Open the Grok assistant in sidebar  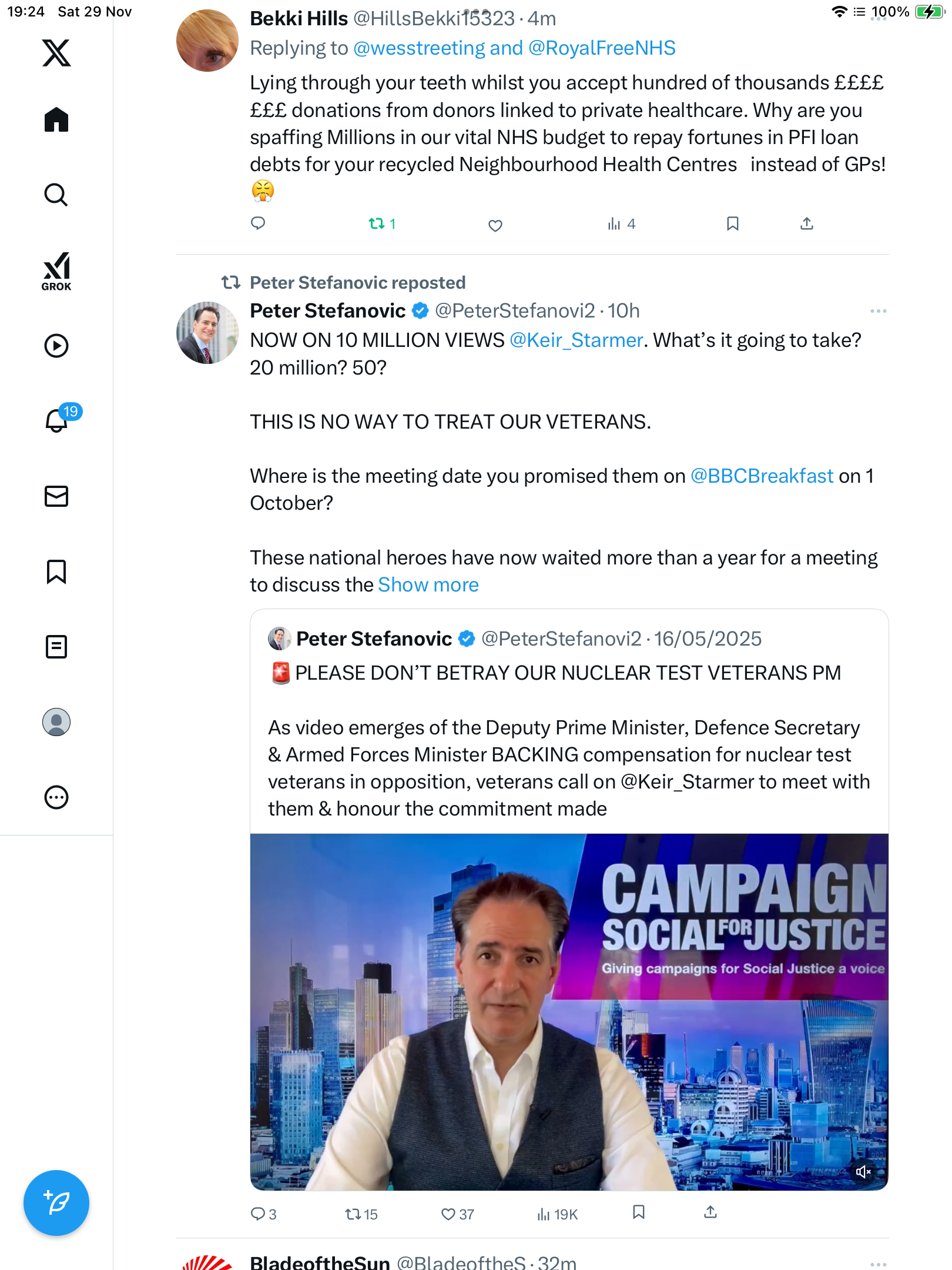tap(56, 272)
